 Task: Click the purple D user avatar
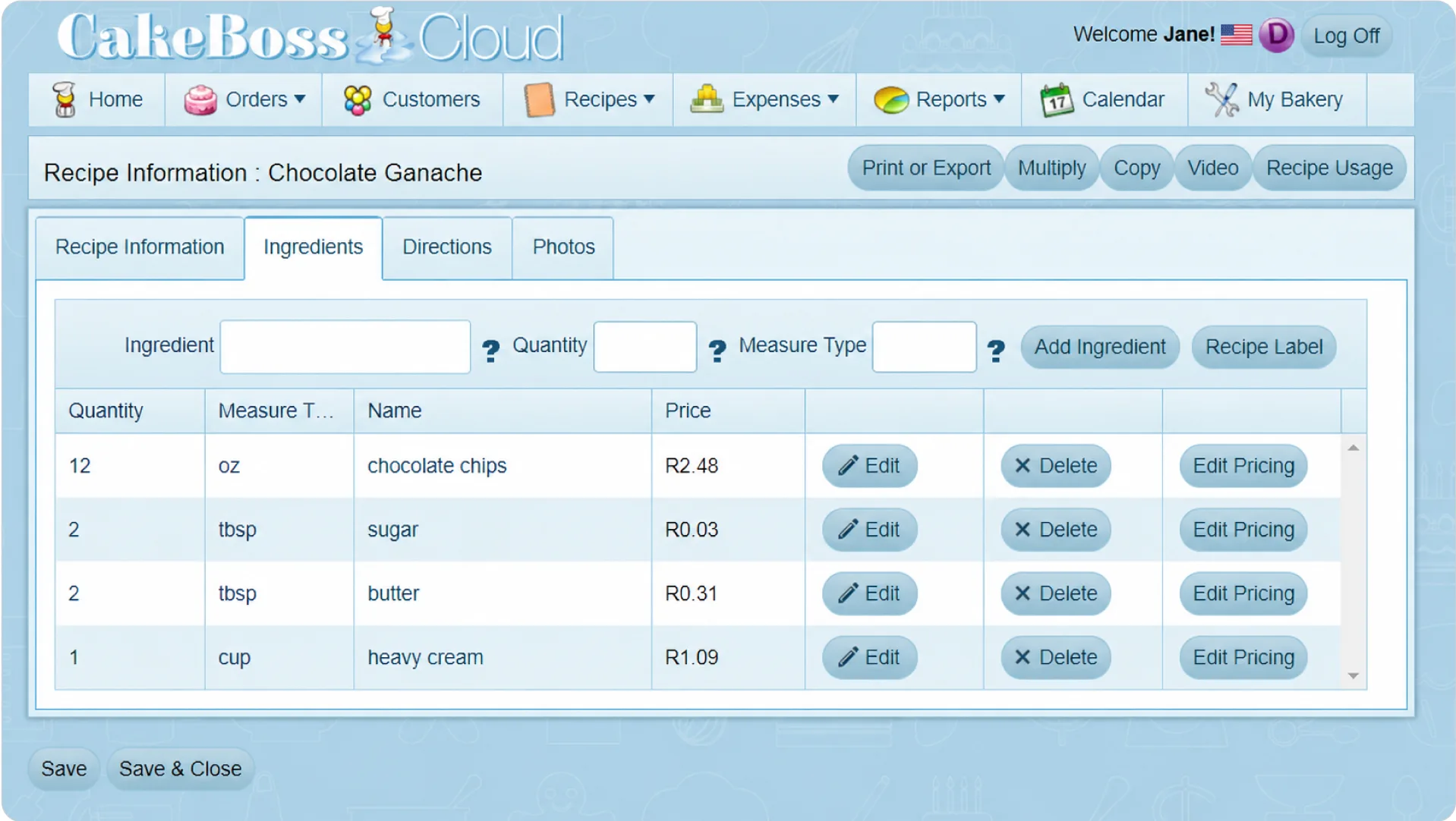(x=1277, y=35)
